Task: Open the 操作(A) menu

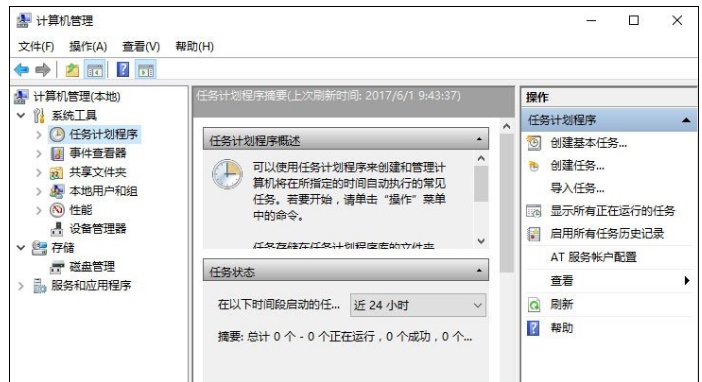Action: [x=88, y=47]
